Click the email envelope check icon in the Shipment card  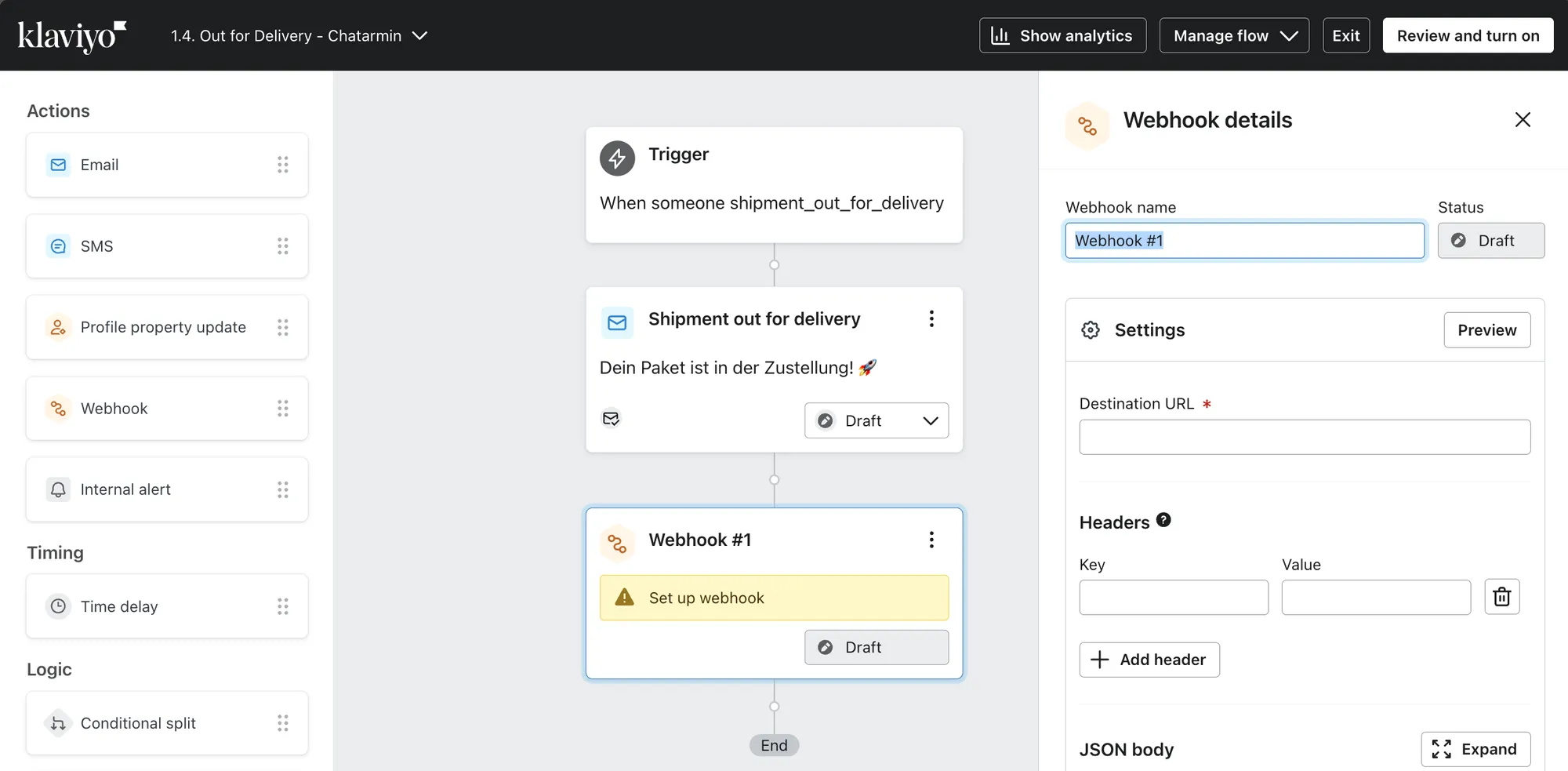(611, 419)
